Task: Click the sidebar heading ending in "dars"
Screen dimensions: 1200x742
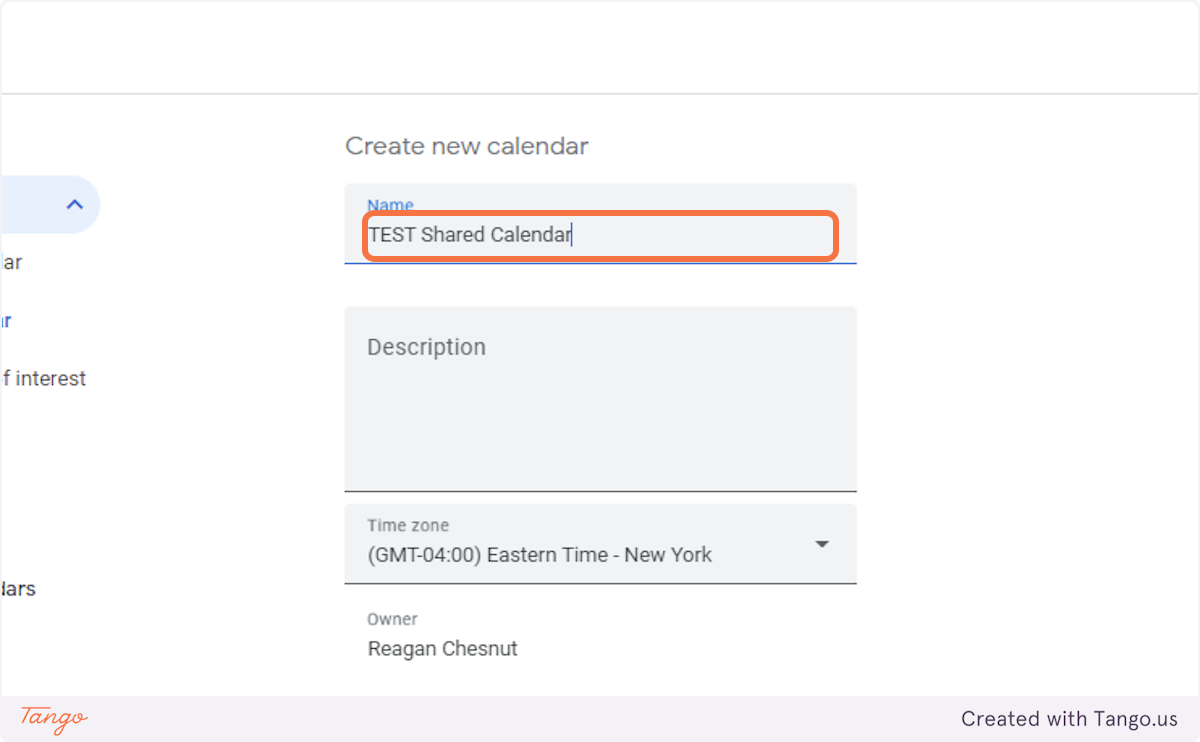Action: click(18, 589)
